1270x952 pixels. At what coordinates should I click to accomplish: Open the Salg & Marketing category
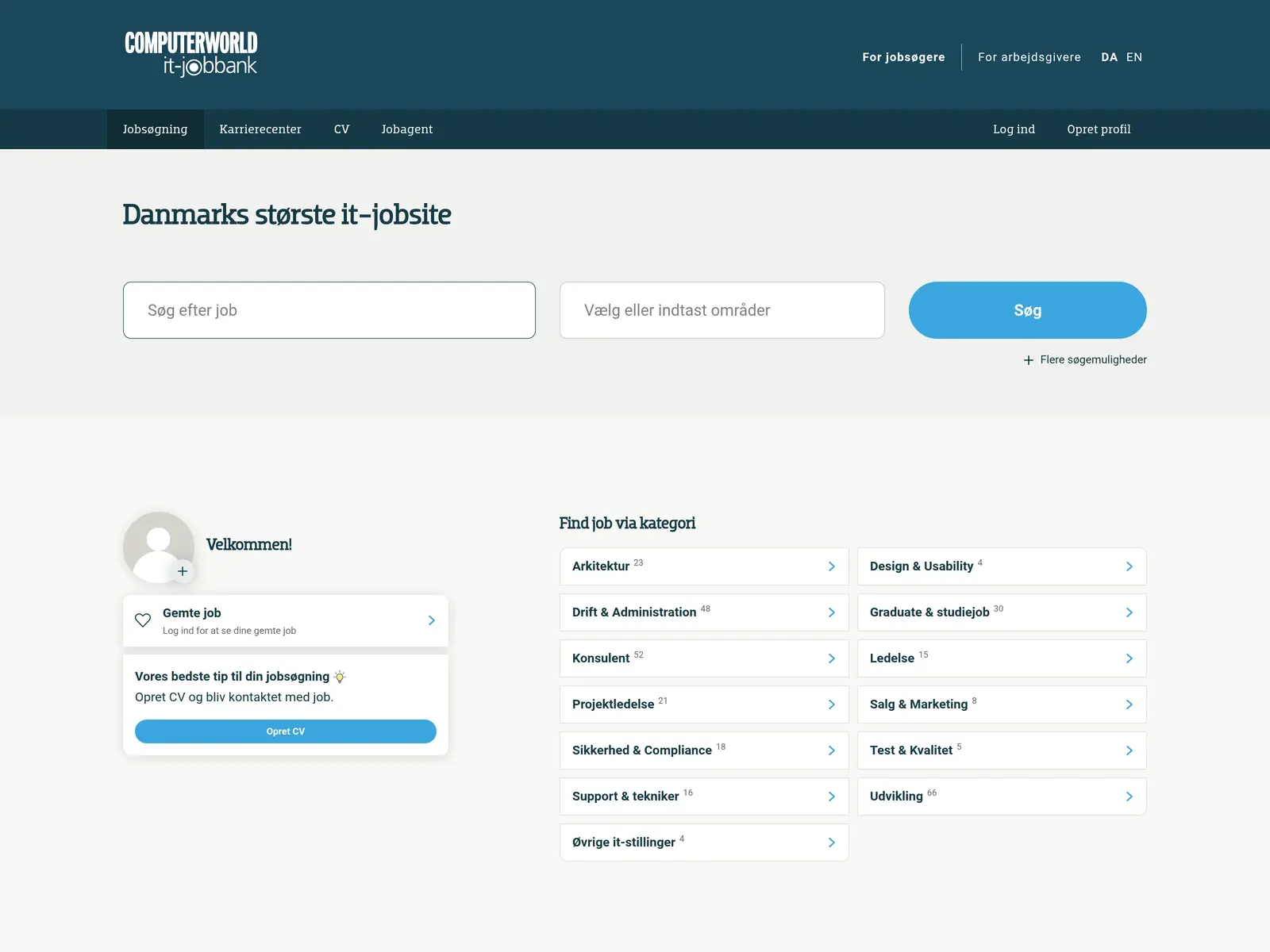1002,704
